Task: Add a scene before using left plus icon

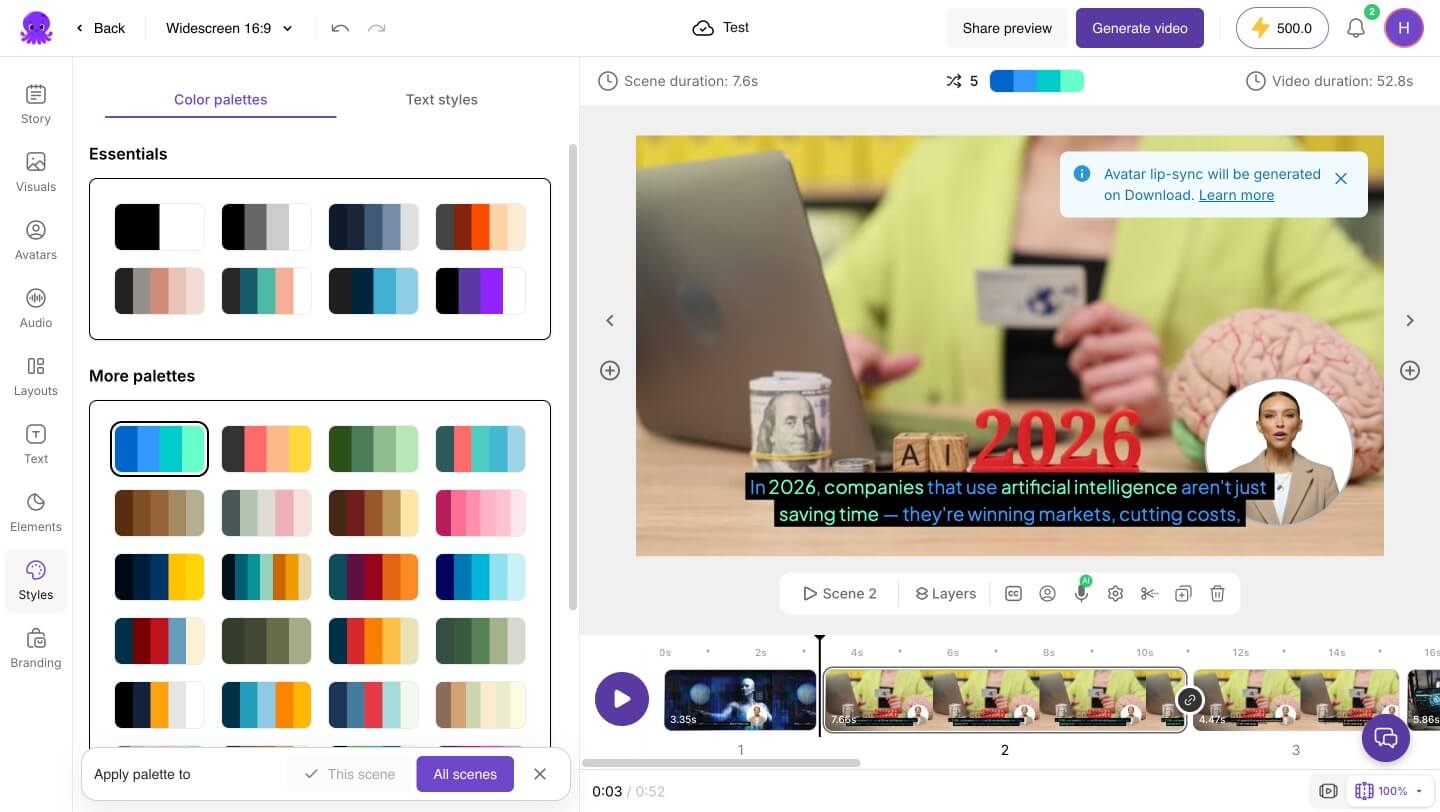Action: pyautogui.click(x=610, y=370)
